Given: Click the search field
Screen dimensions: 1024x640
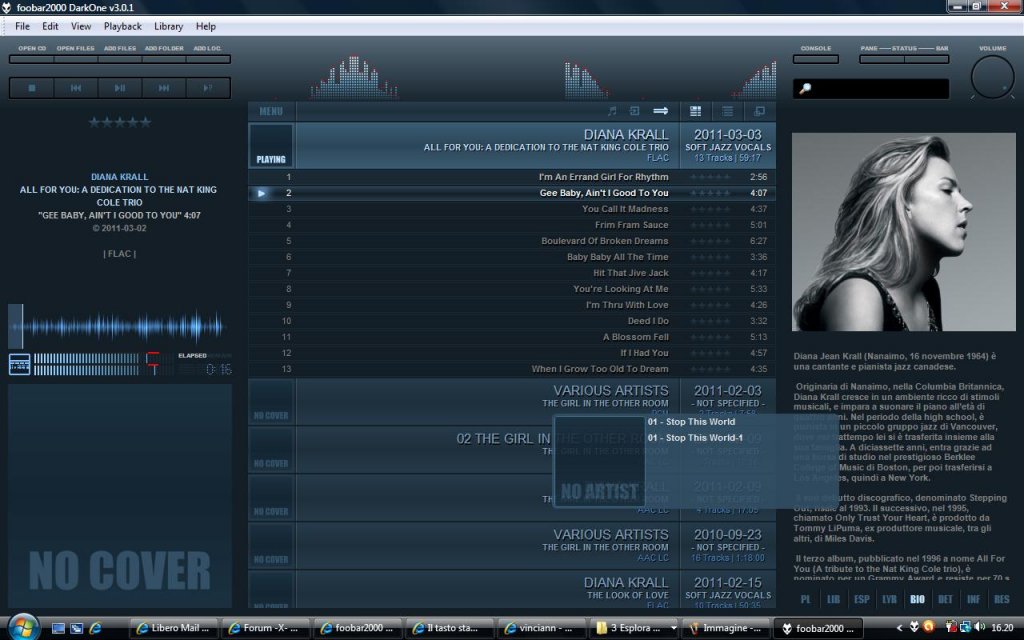Looking at the screenshot, I should click(x=871, y=88).
